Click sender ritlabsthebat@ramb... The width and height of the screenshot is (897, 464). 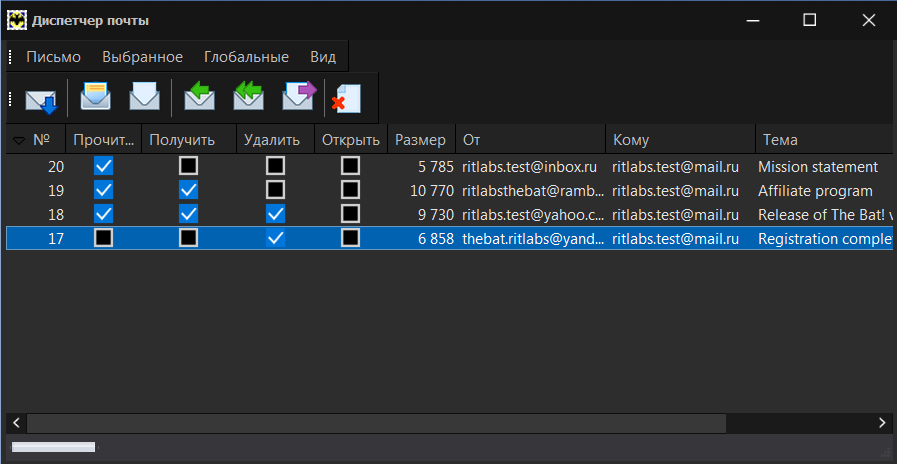click(x=533, y=191)
